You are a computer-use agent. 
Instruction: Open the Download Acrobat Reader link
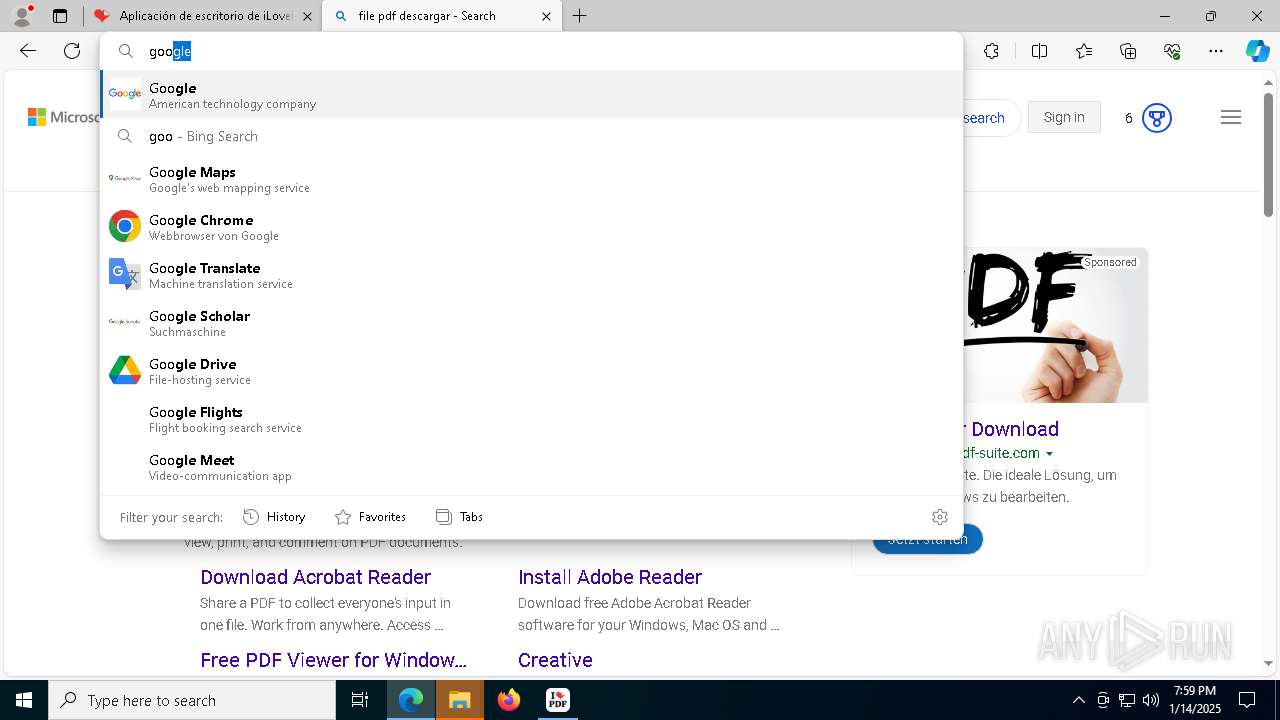315,577
